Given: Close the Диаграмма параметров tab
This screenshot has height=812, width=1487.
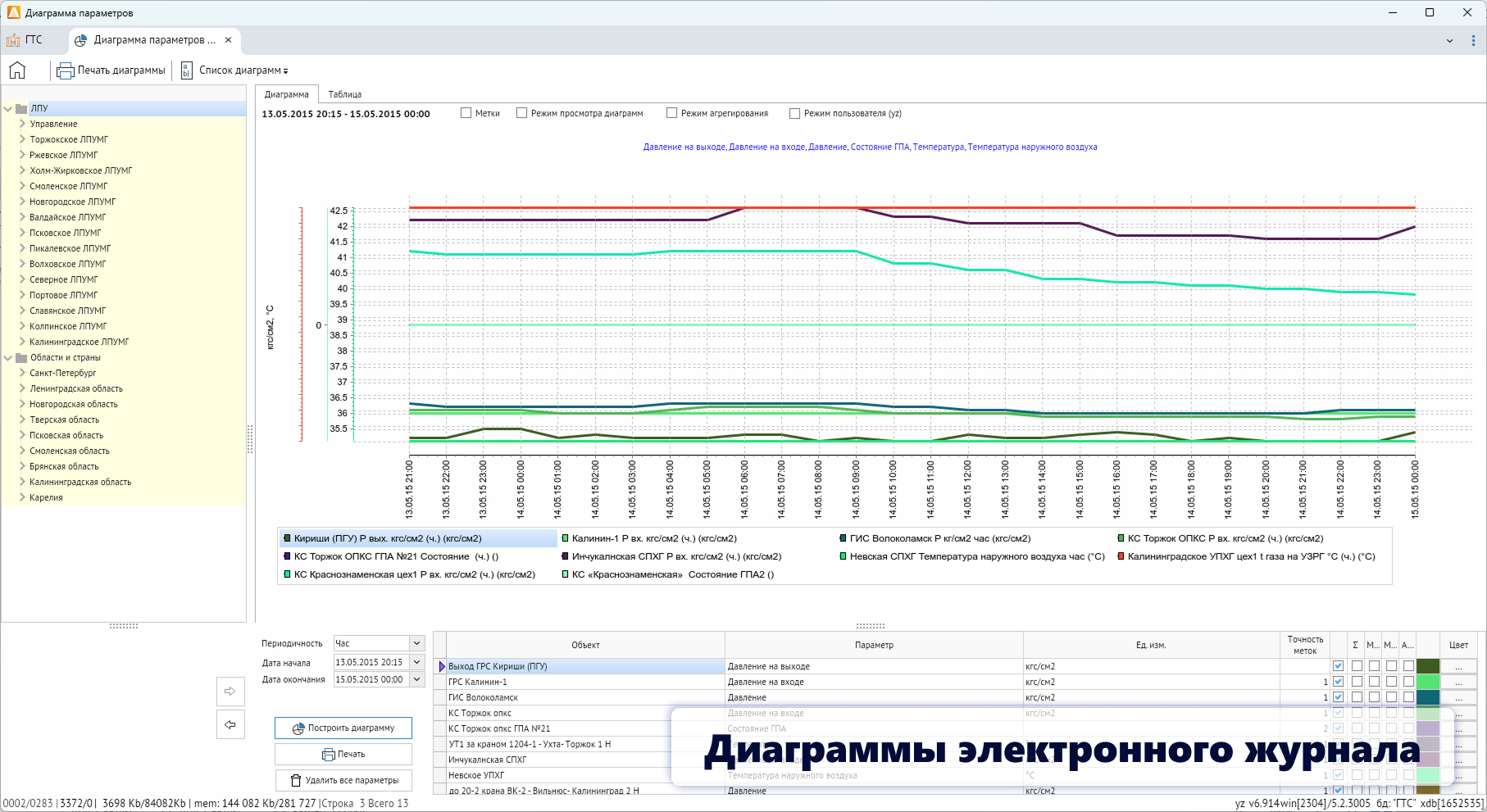Looking at the screenshot, I should pos(228,39).
